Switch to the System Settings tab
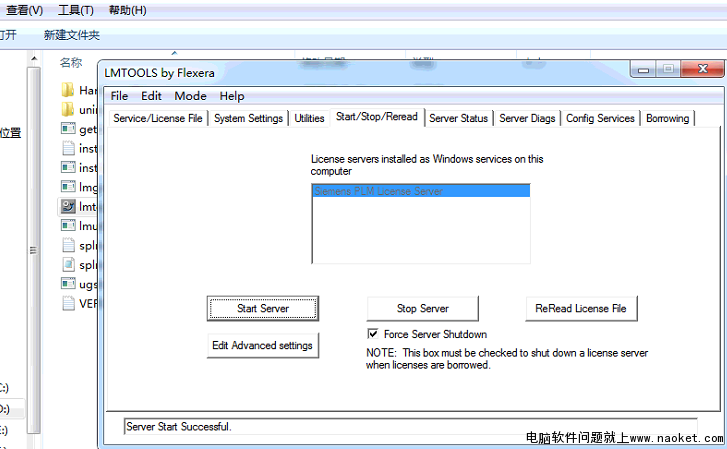 (x=248, y=118)
